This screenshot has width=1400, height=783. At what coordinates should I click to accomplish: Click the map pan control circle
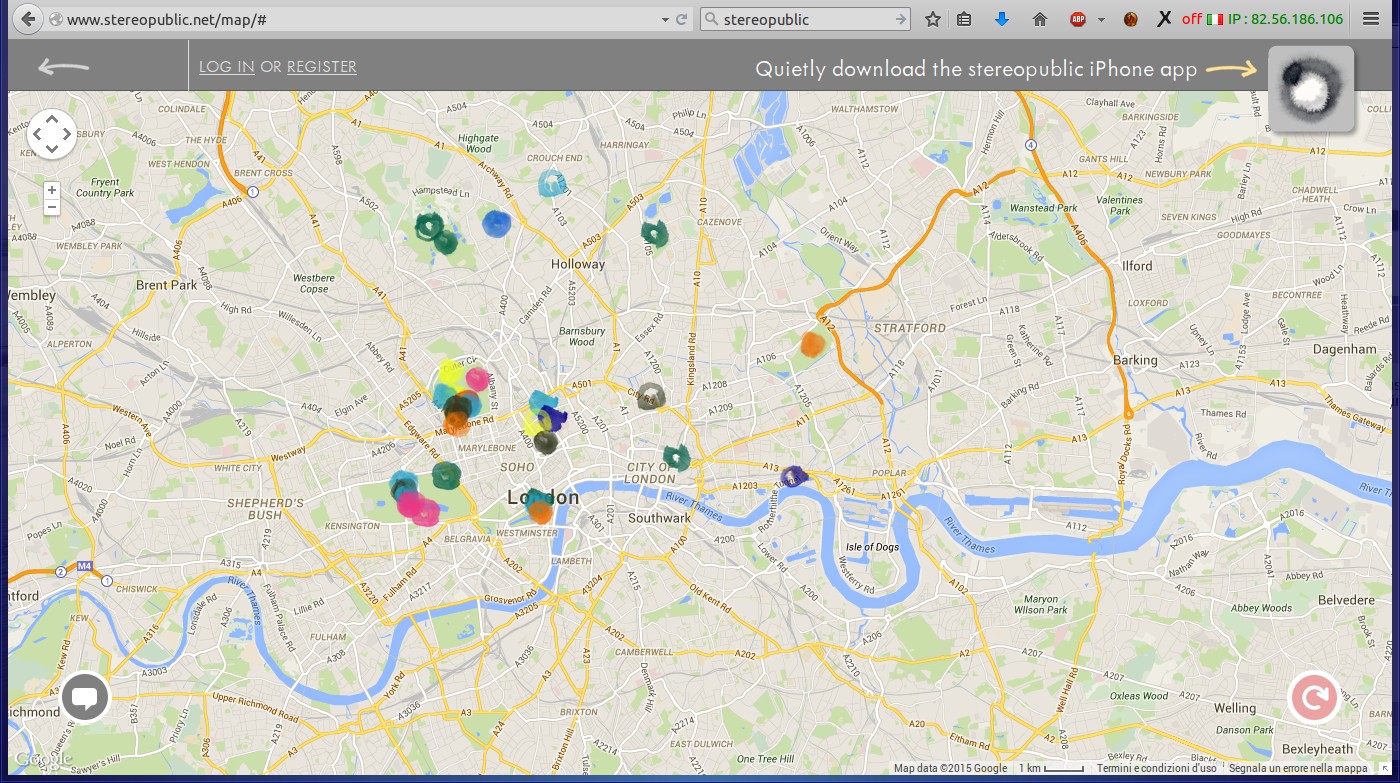pos(52,134)
